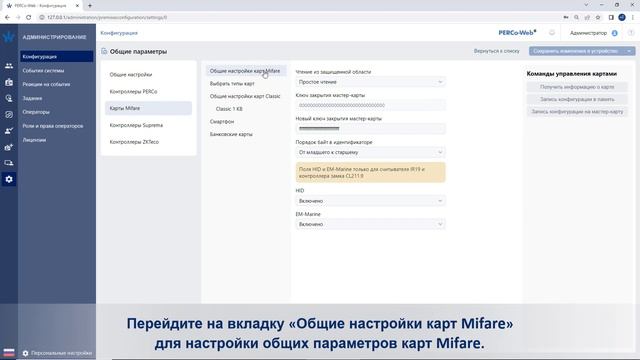Viewport: 640px width, 360px height.
Task: Open Операторы menu item
Action: pos(36,112)
